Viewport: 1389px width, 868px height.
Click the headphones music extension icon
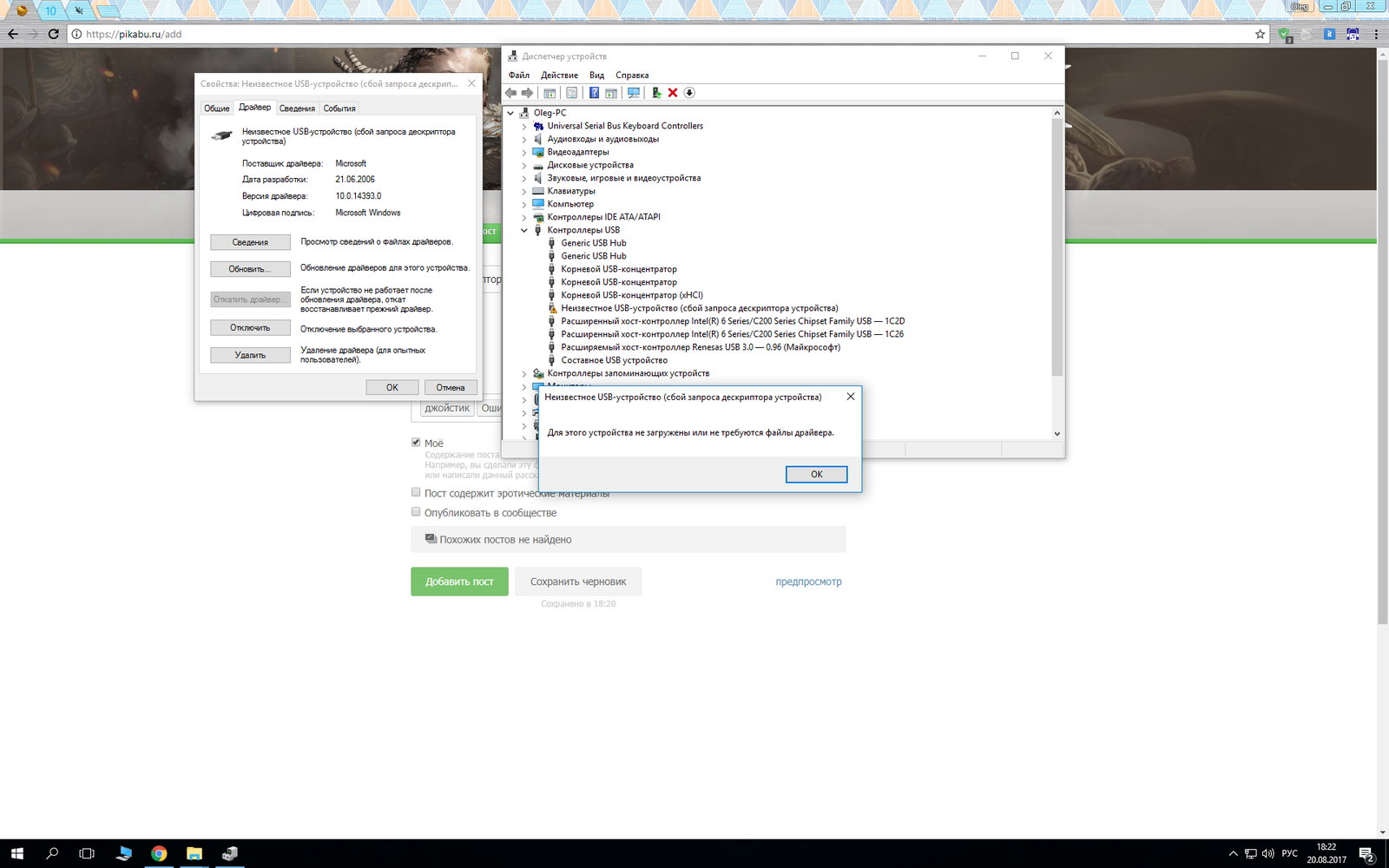1353,34
